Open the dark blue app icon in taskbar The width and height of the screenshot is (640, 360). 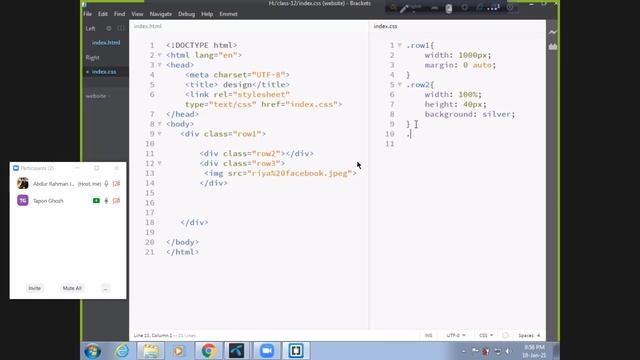[237, 351]
